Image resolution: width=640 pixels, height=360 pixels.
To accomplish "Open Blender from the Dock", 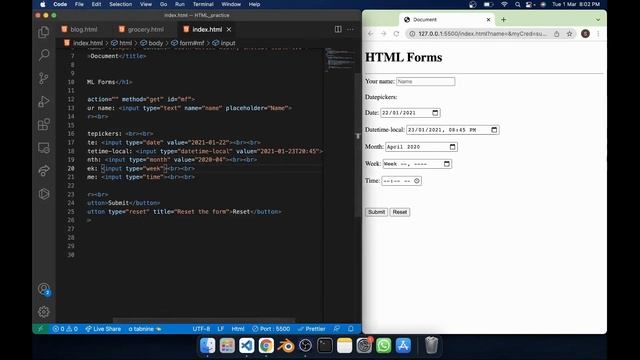I will (x=286, y=346).
